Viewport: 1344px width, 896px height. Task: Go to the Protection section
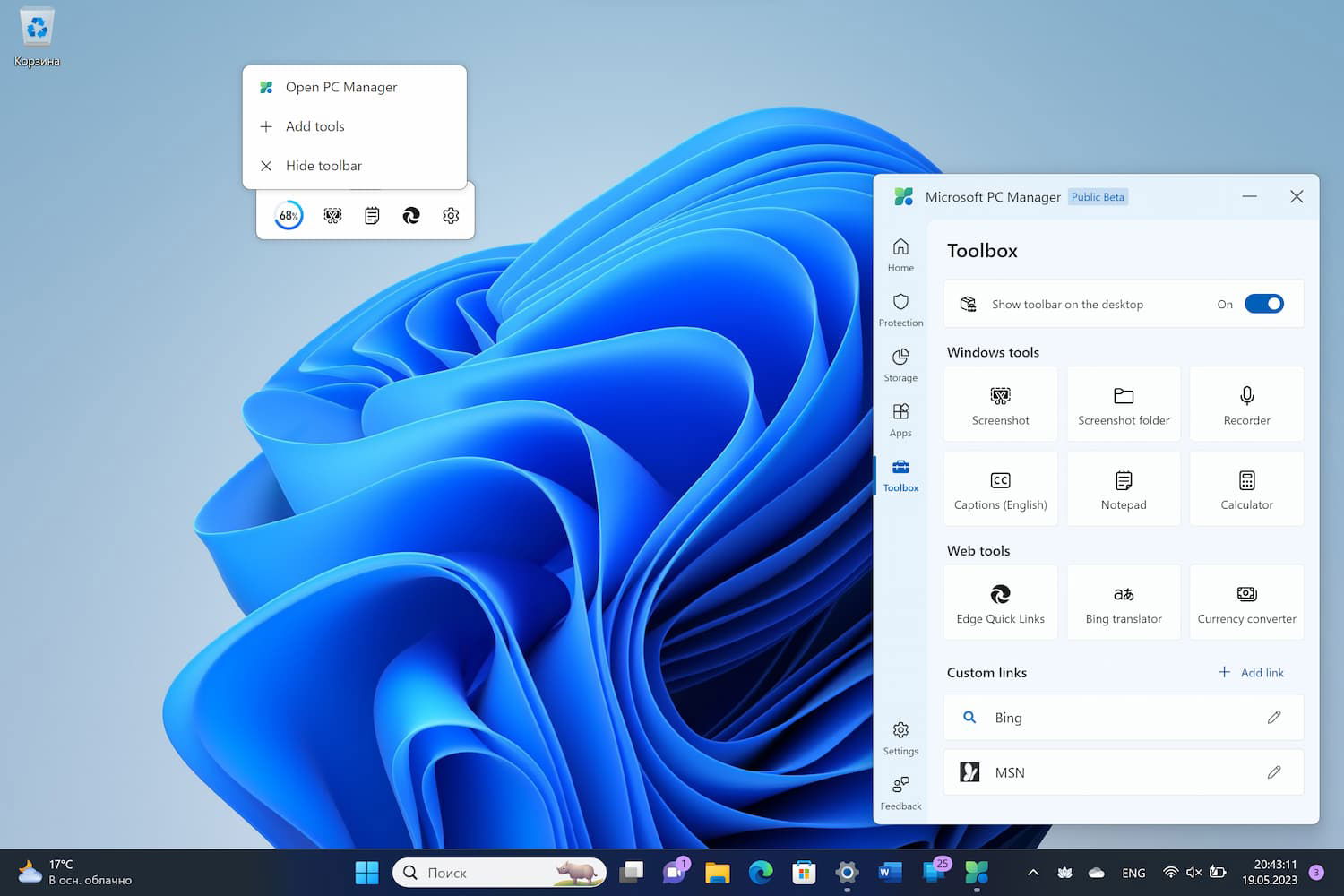(900, 310)
